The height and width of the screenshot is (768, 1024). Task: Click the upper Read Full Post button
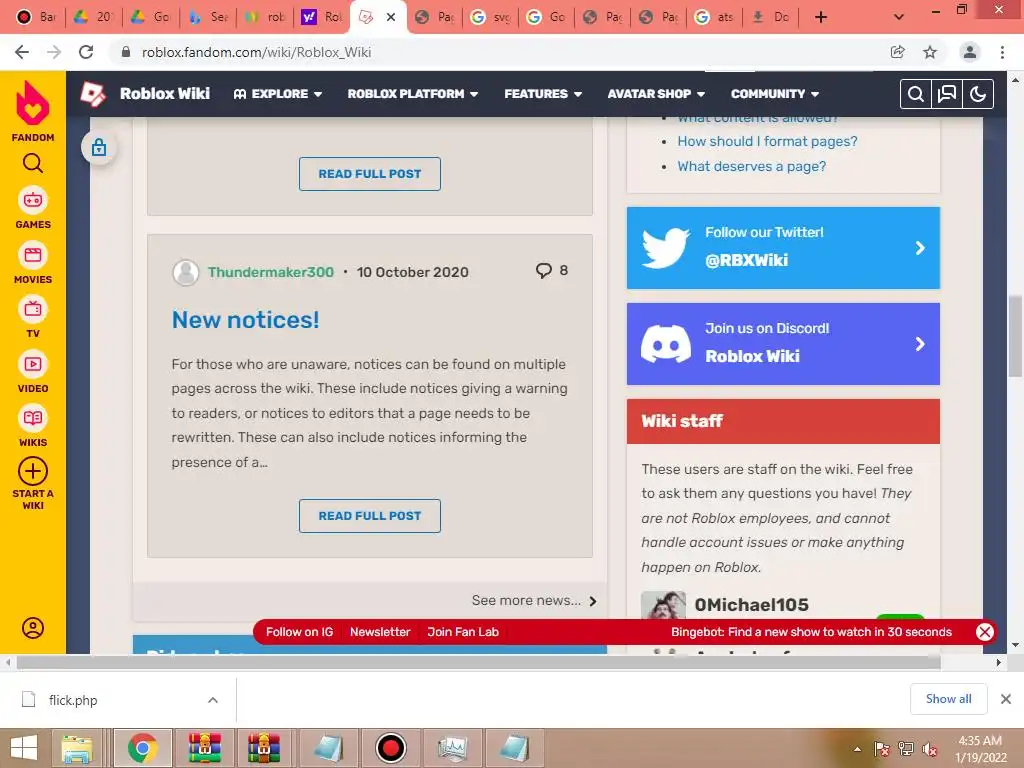[370, 174]
